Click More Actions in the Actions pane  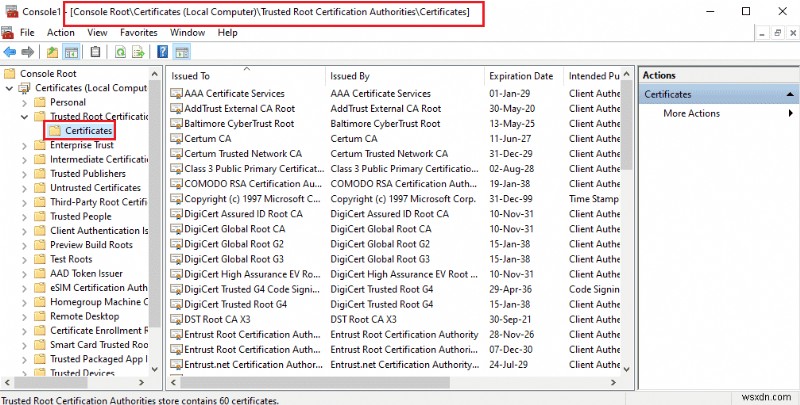point(691,113)
